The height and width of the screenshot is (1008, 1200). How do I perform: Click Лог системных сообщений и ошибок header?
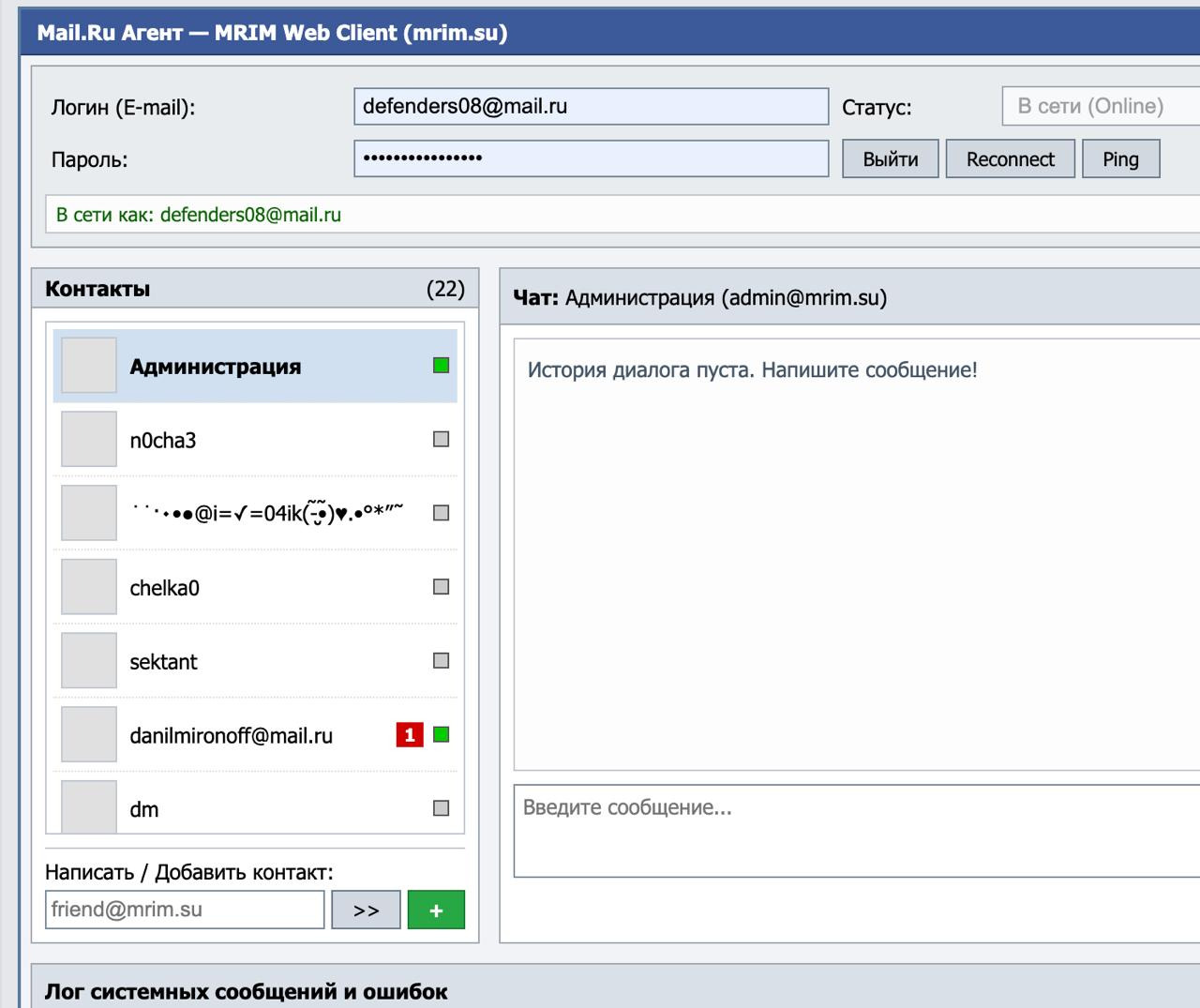[x=246, y=991]
